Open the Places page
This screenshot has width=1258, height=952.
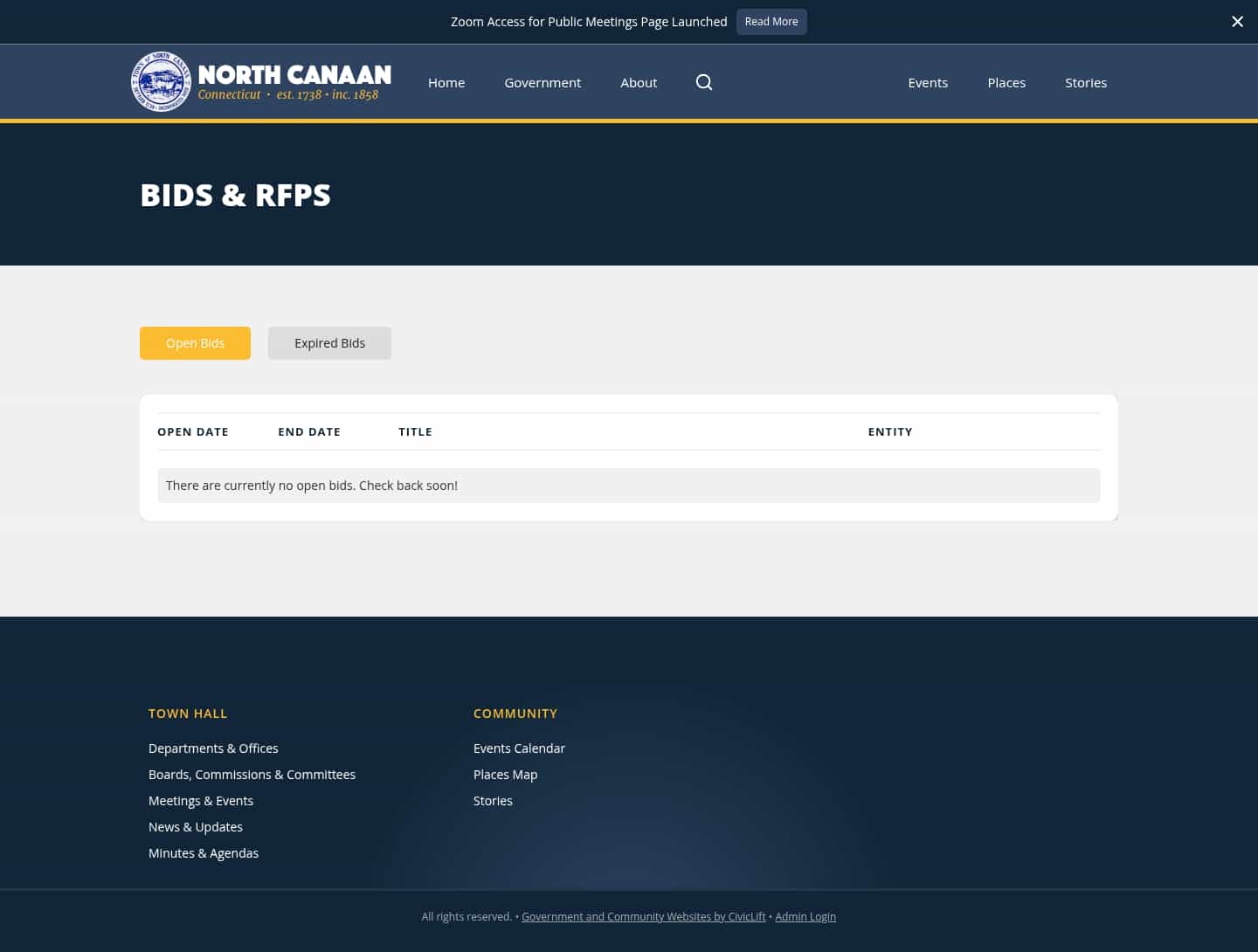coord(1006,82)
